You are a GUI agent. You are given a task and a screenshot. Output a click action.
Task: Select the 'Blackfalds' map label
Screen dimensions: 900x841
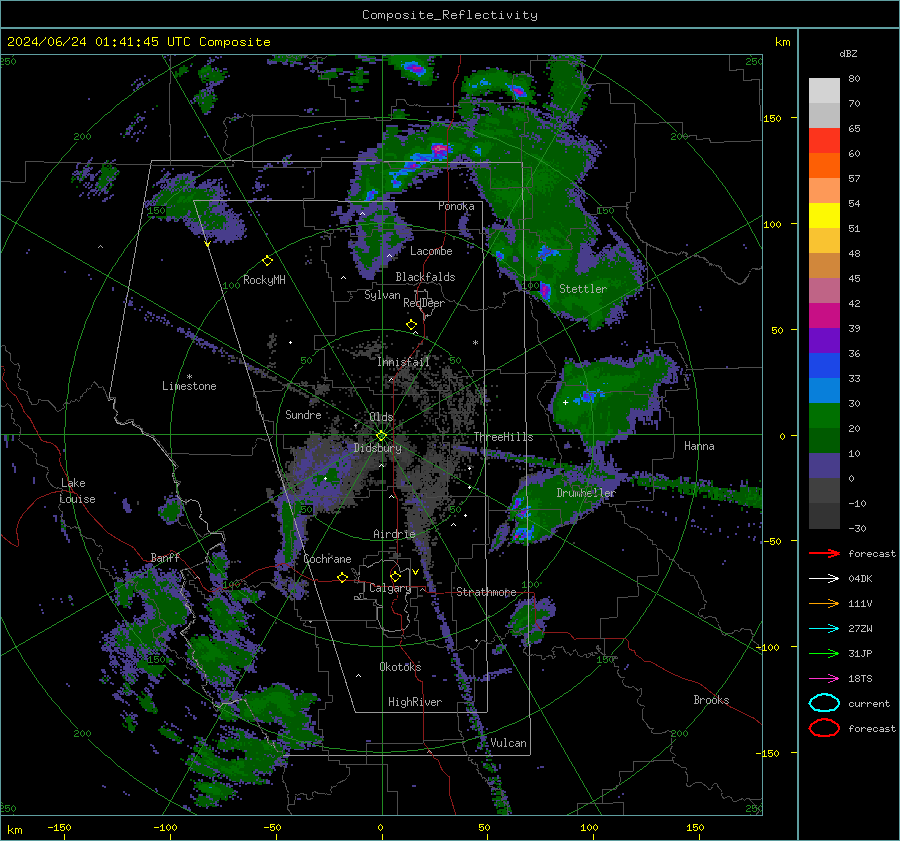tap(425, 277)
